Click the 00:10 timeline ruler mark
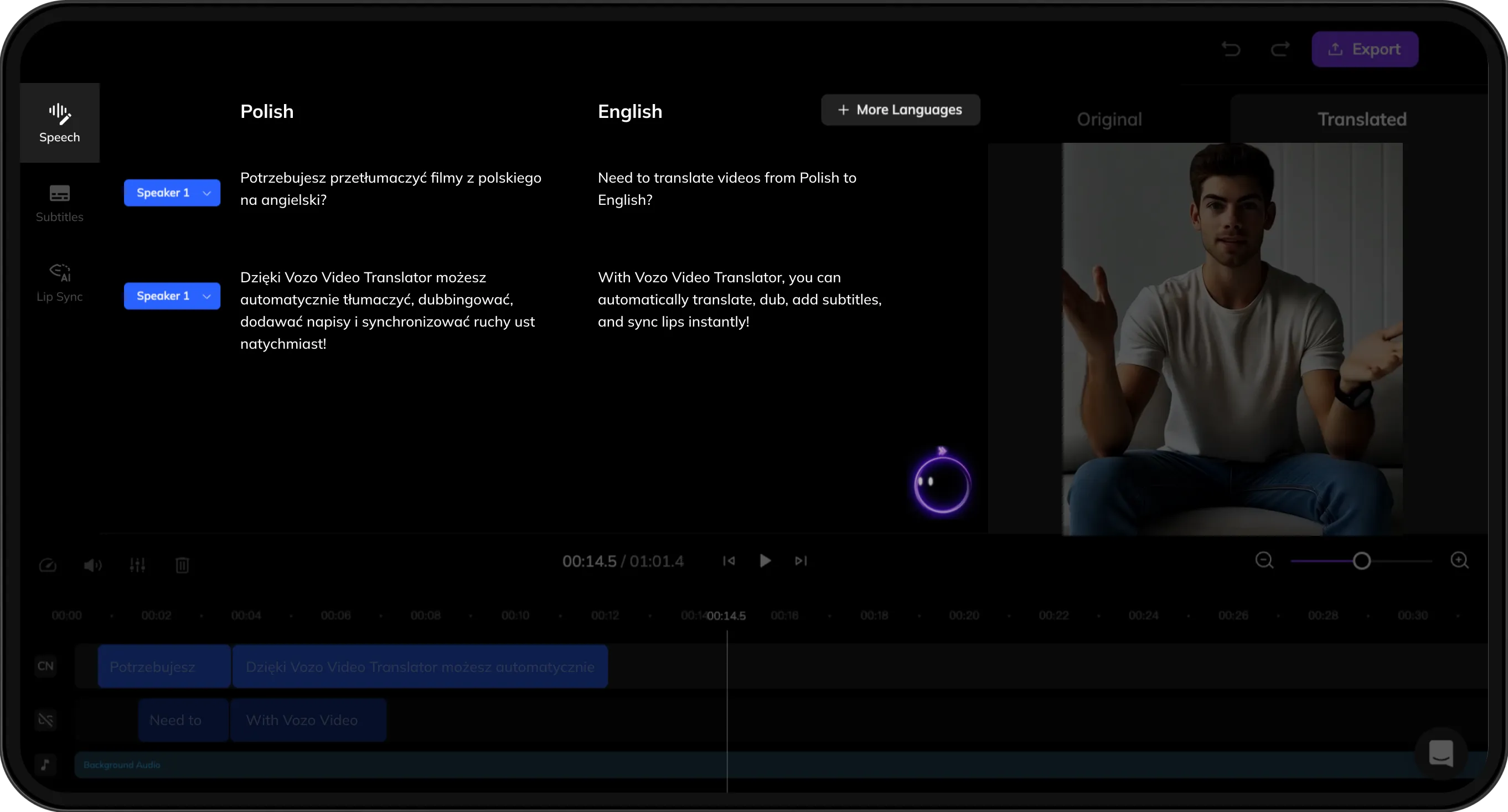 pyautogui.click(x=515, y=616)
